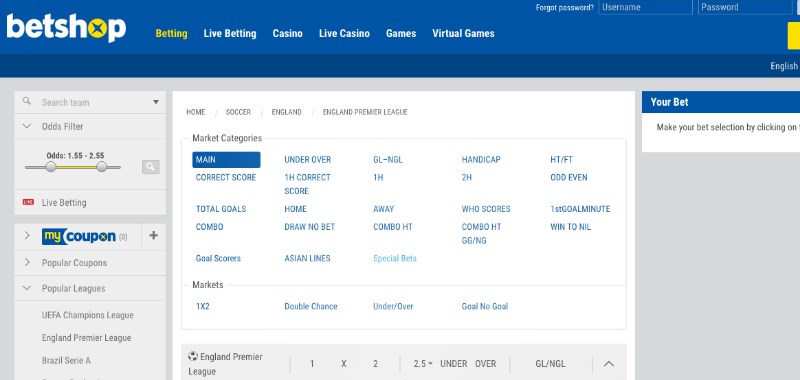
Task: Select the ODD EVEN category
Action: point(569,178)
